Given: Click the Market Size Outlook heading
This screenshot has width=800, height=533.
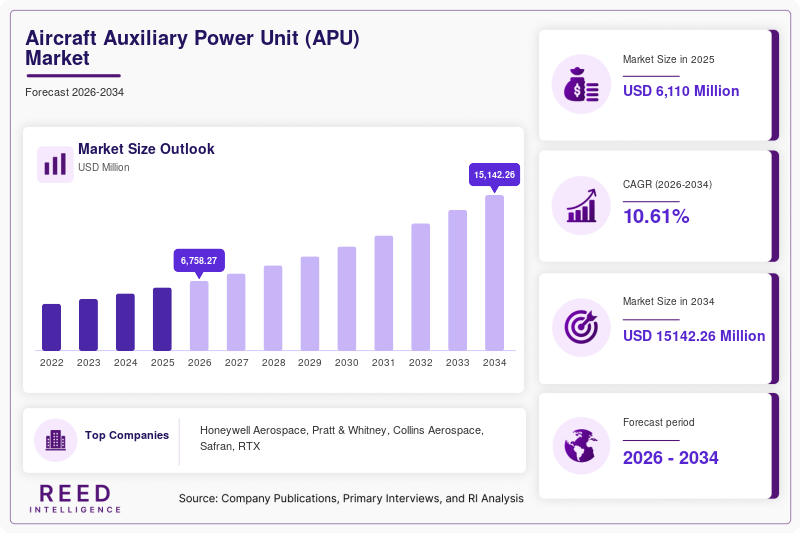Looking at the screenshot, I should [x=146, y=149].
